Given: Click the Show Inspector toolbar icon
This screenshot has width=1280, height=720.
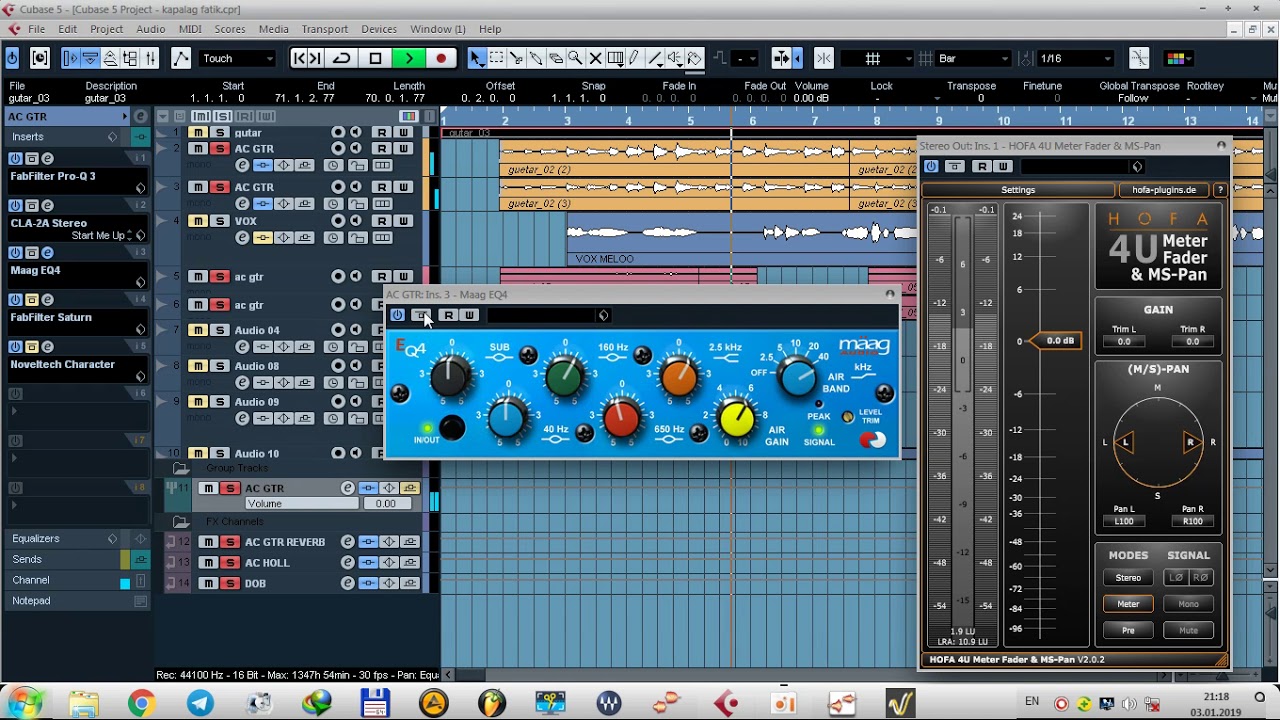Looking at the screenshot, I should click(70, 58).
